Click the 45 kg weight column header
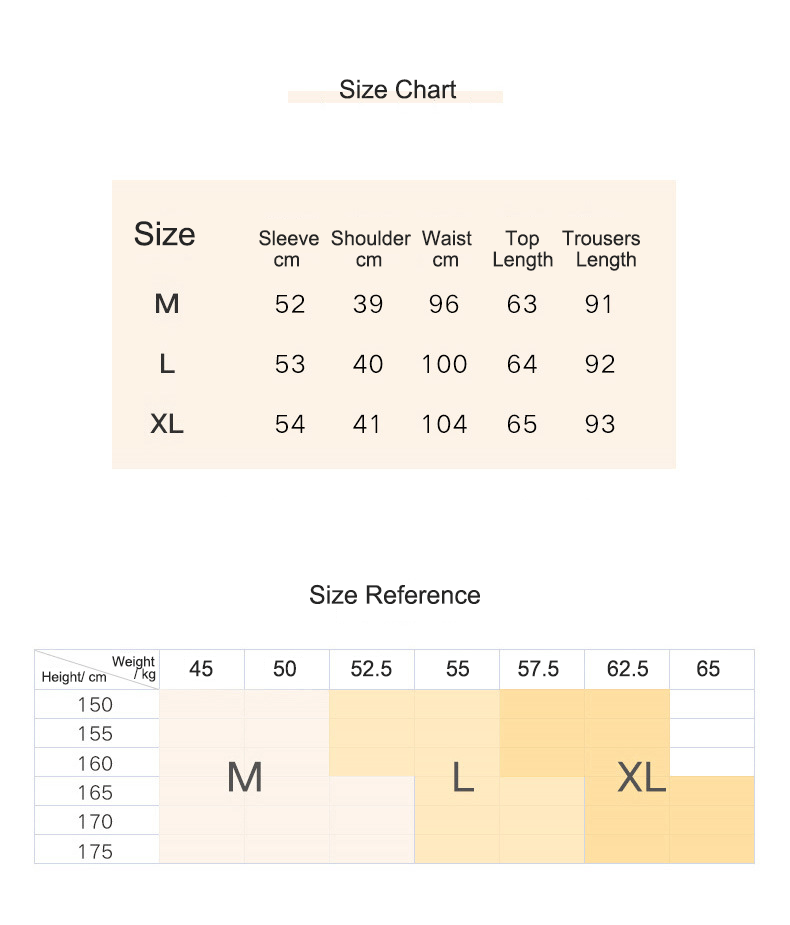Image resolution: width=790 pixels, height=925 pixels. click(x=201, y=669)
